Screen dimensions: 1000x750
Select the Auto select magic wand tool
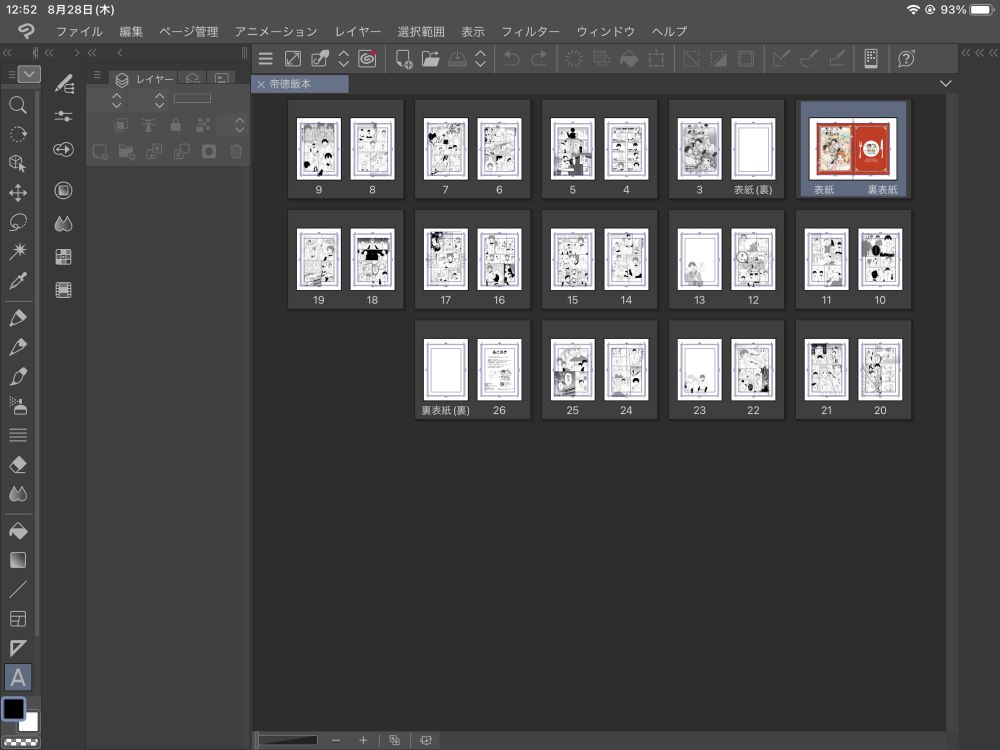[x=18, y=251]
